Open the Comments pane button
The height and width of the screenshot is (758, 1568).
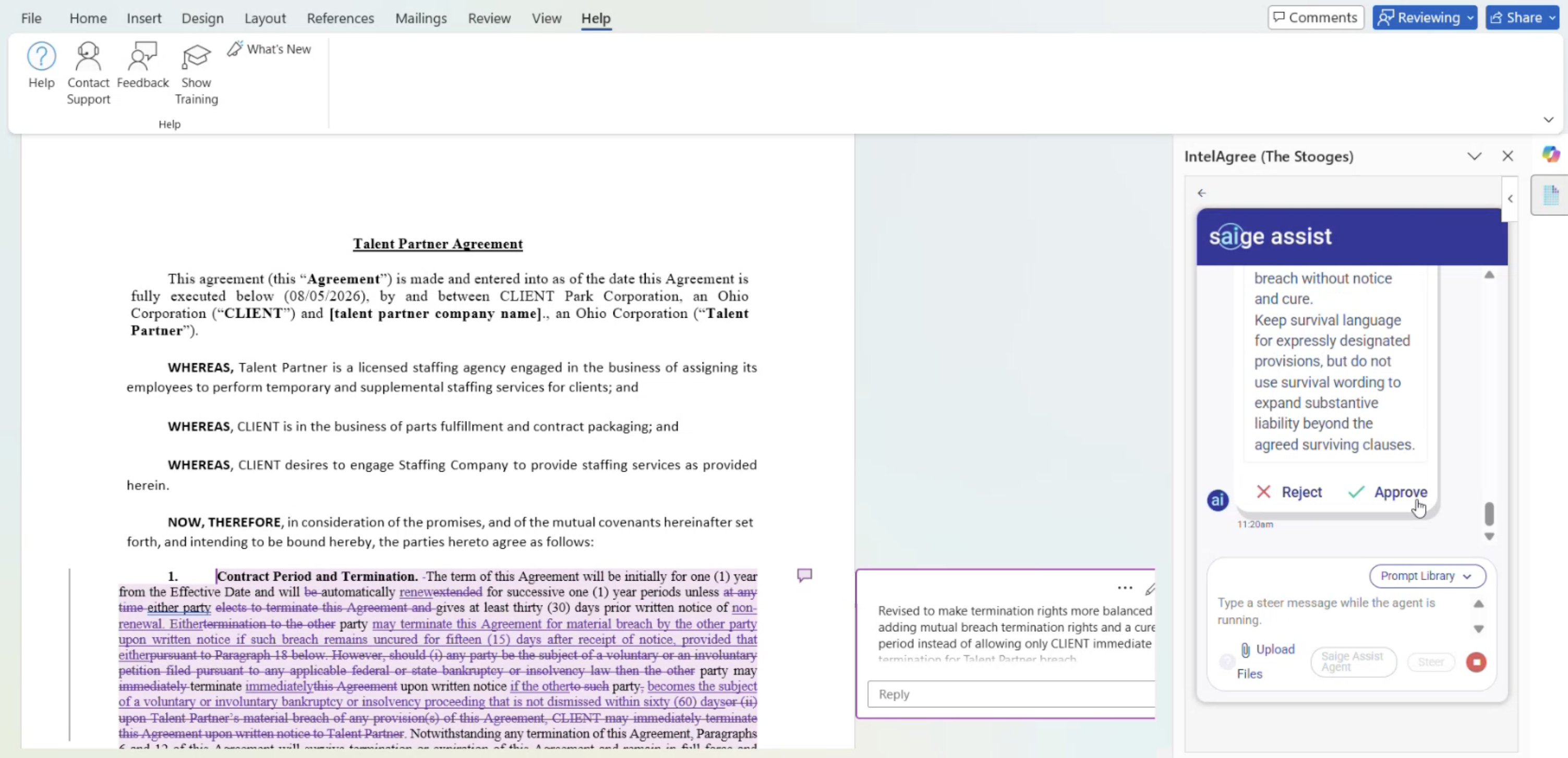click(1316, 18)
